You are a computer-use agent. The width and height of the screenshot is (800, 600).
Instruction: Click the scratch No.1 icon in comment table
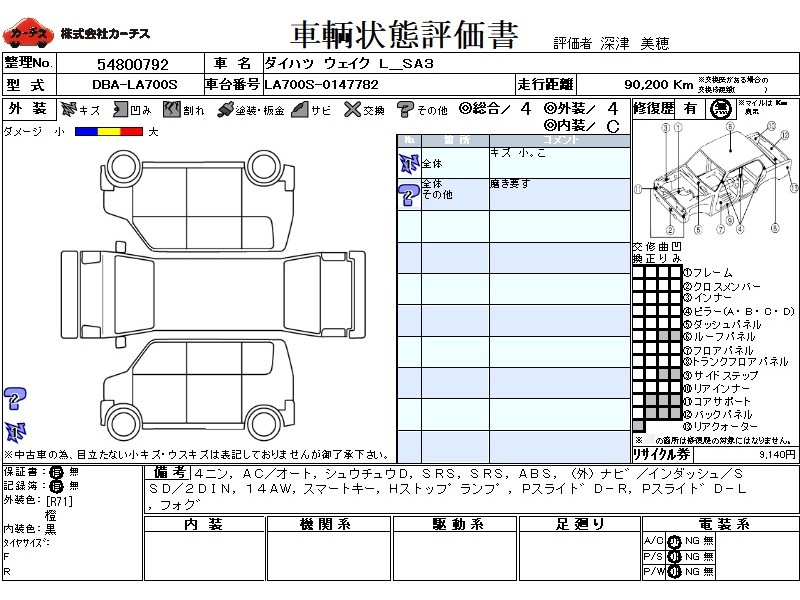pyautogui.click(x=409, y=163)
